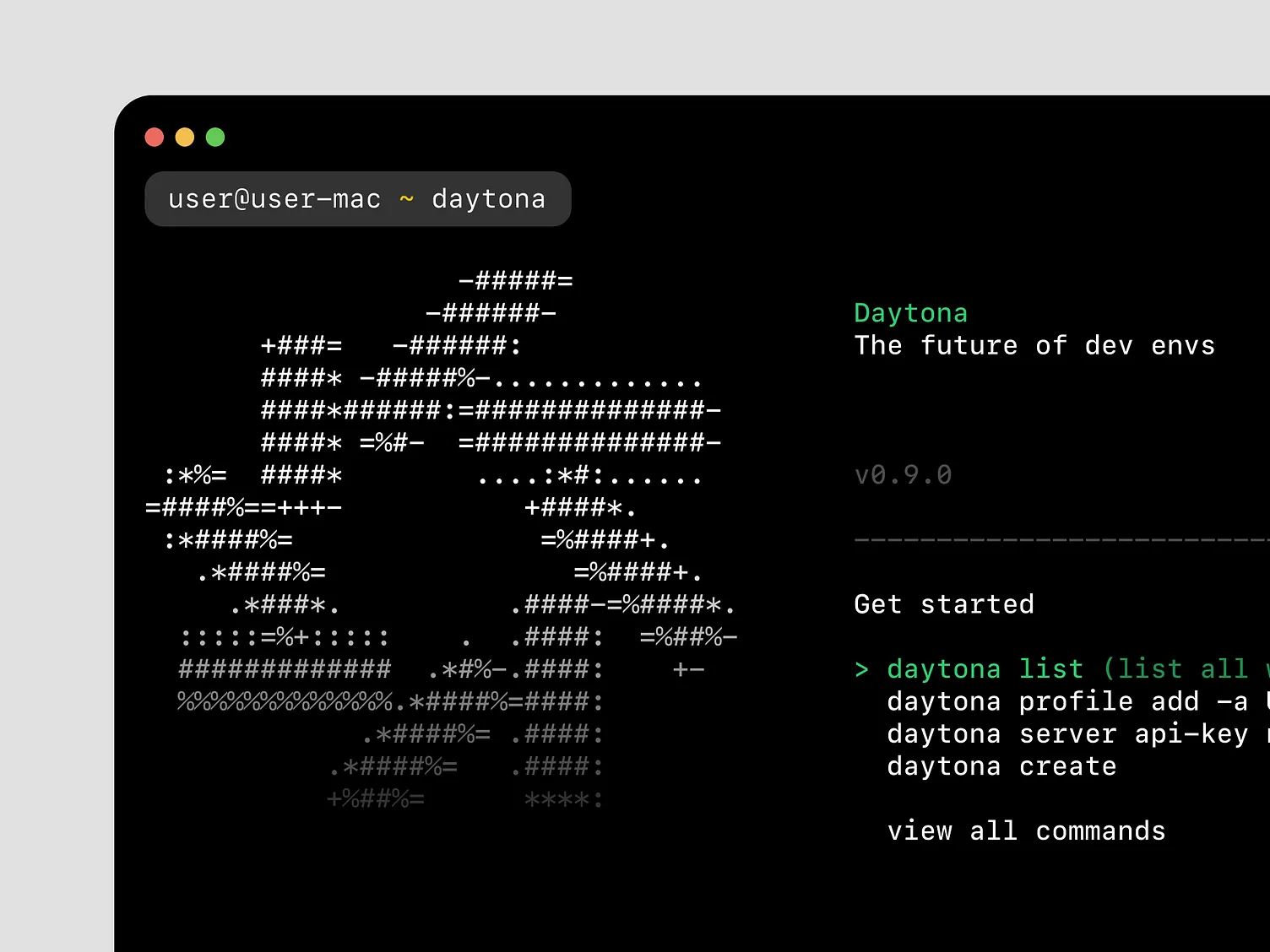Image resolution: width=1270 pixels, height=952 pixels.
Task: Click the yellow minimize traffic light
Action: coord(185,136)
